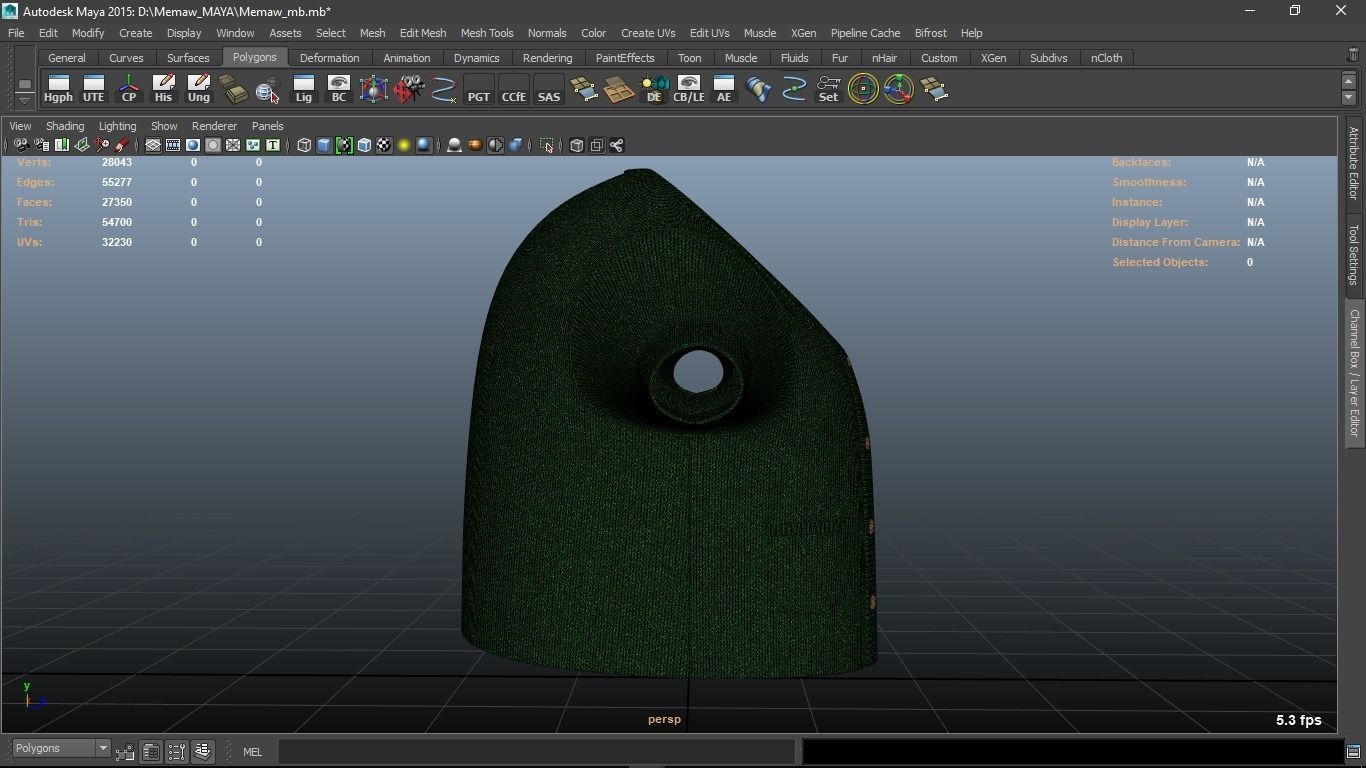The height and width of the screenshot is (768, 1366).
Task: Expand the shelf options arrow at left
Action: coord(25,100)
